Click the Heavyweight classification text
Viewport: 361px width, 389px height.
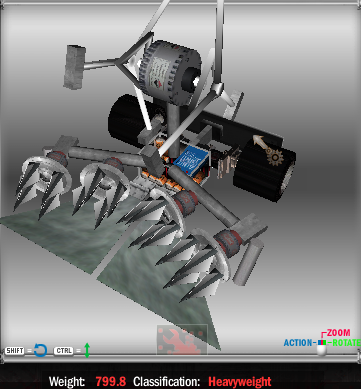point(240,381)
